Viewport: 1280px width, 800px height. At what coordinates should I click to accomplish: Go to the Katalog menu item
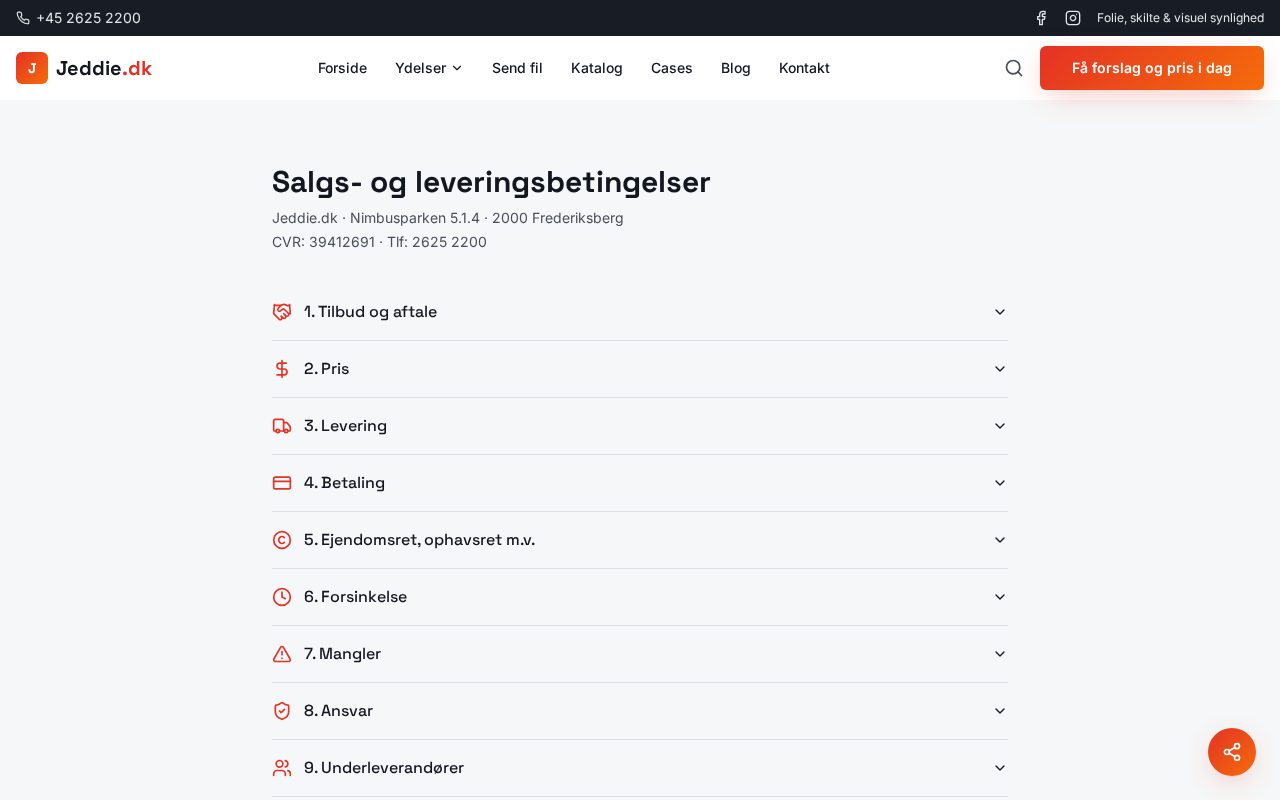pyautogui.click(x=597, y=68)
